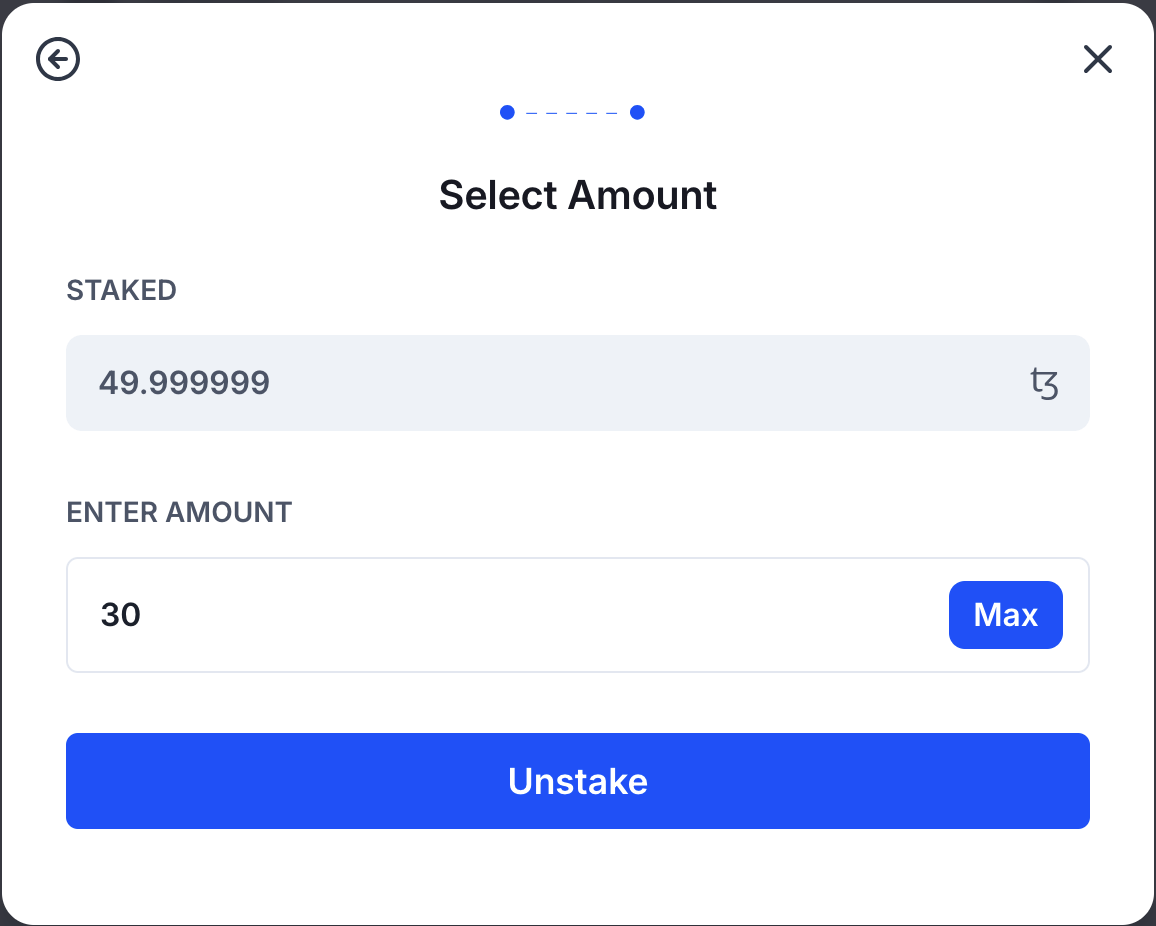The width and height of the screenshot is (1156, 926).
Task: Click the STAKED label
Action: coord(121,290)
